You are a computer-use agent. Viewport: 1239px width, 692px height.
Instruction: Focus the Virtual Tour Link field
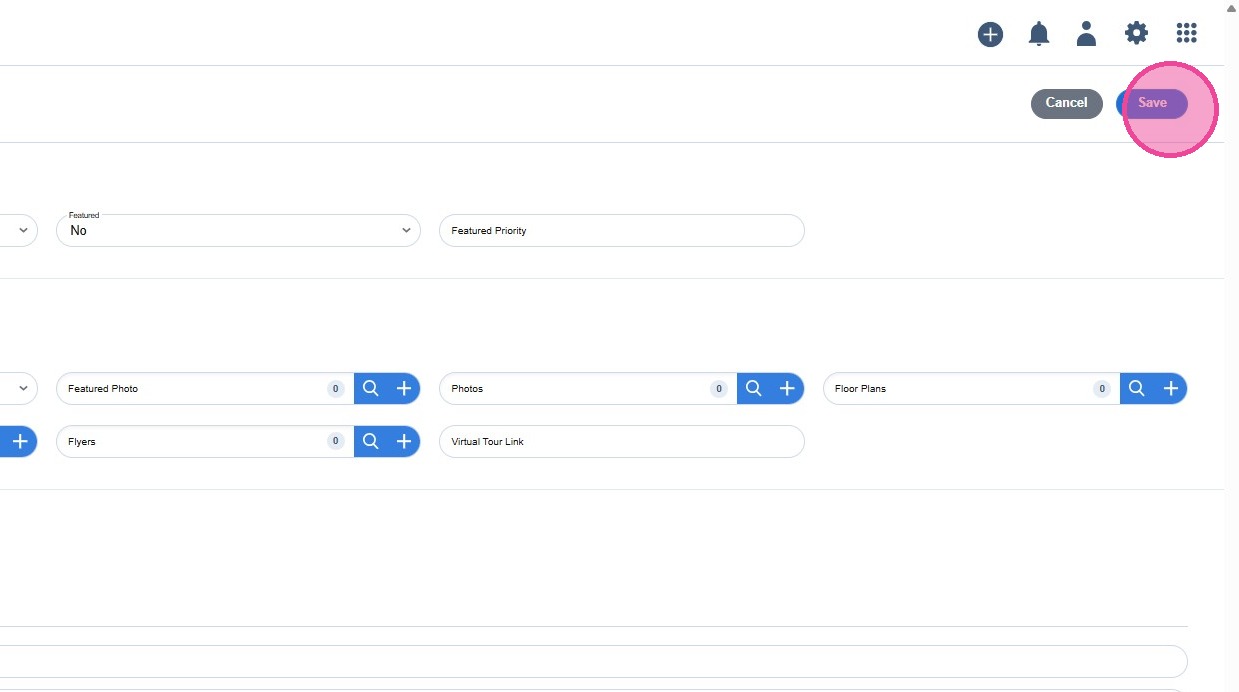coord(622,442)
